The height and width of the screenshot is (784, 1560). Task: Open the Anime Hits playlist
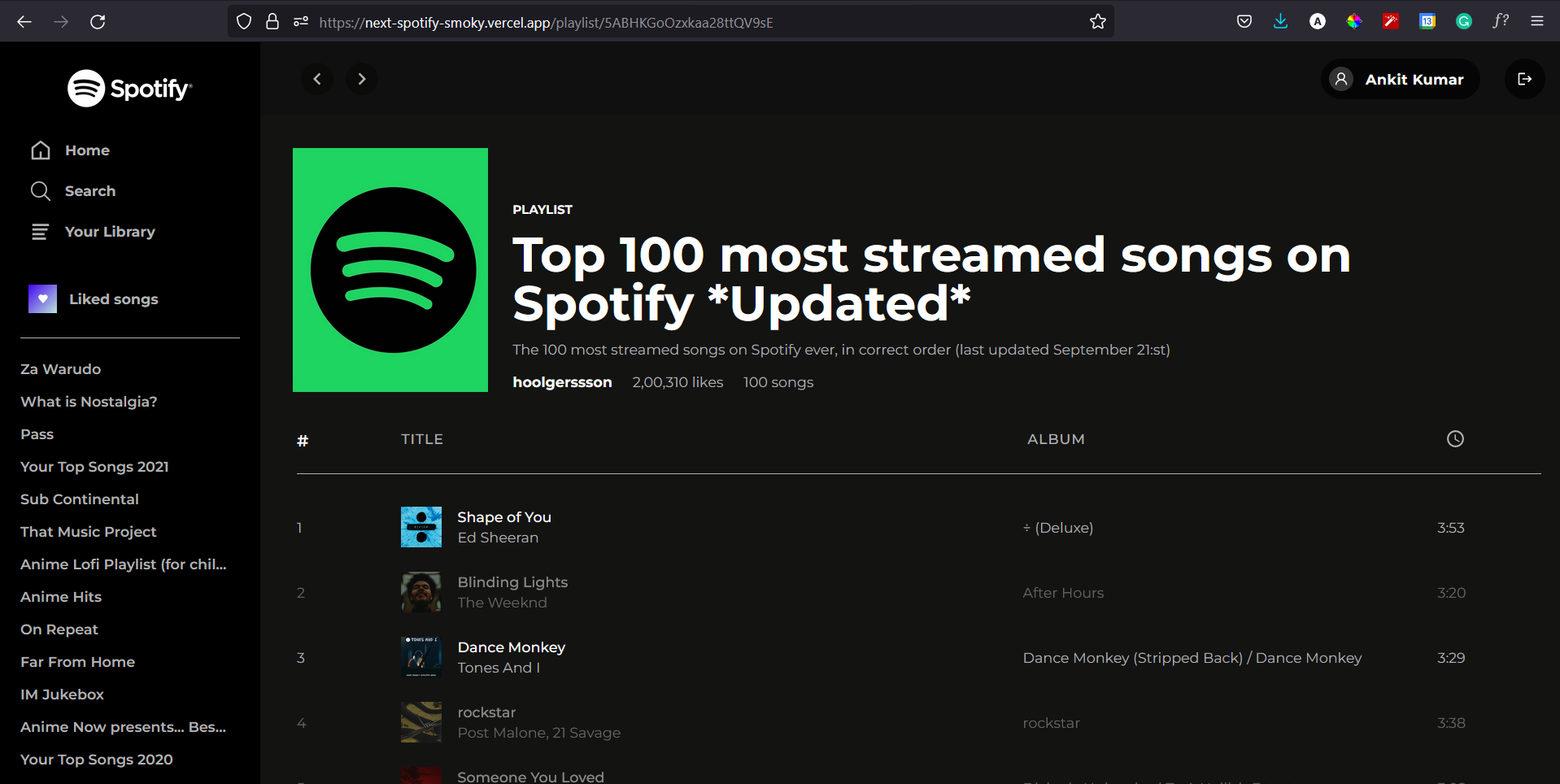click(61, 597)
